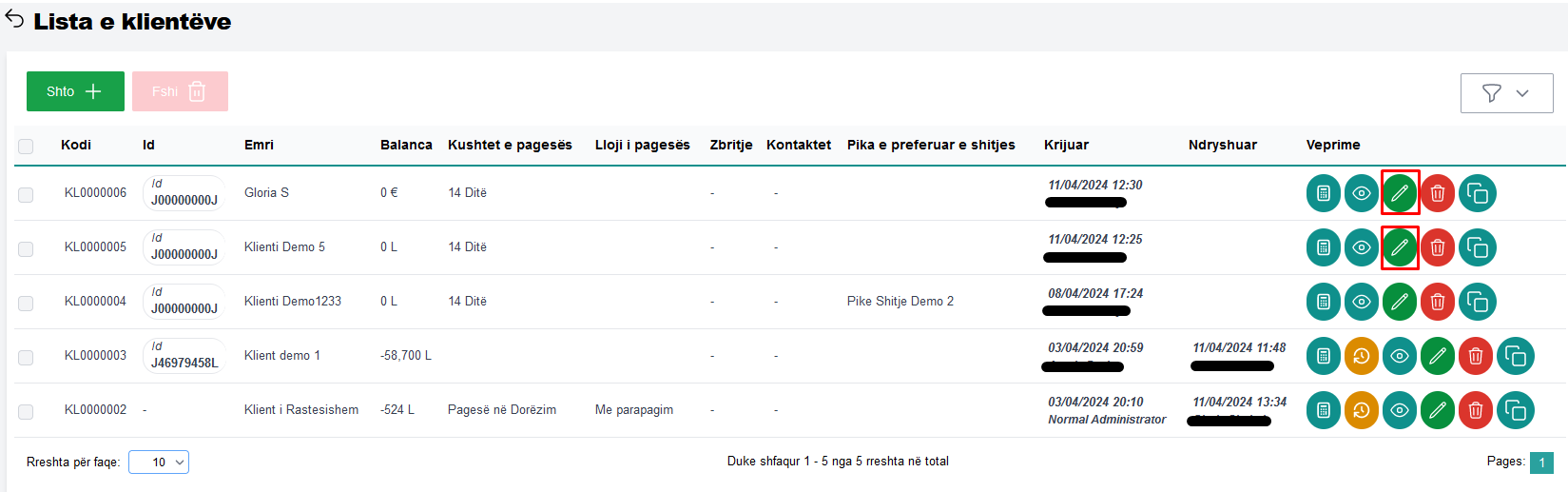1568x492 pixels.
Task: Duplicate Klient i Rastesishem with copy icon
Action: [x=1515, y=410]
